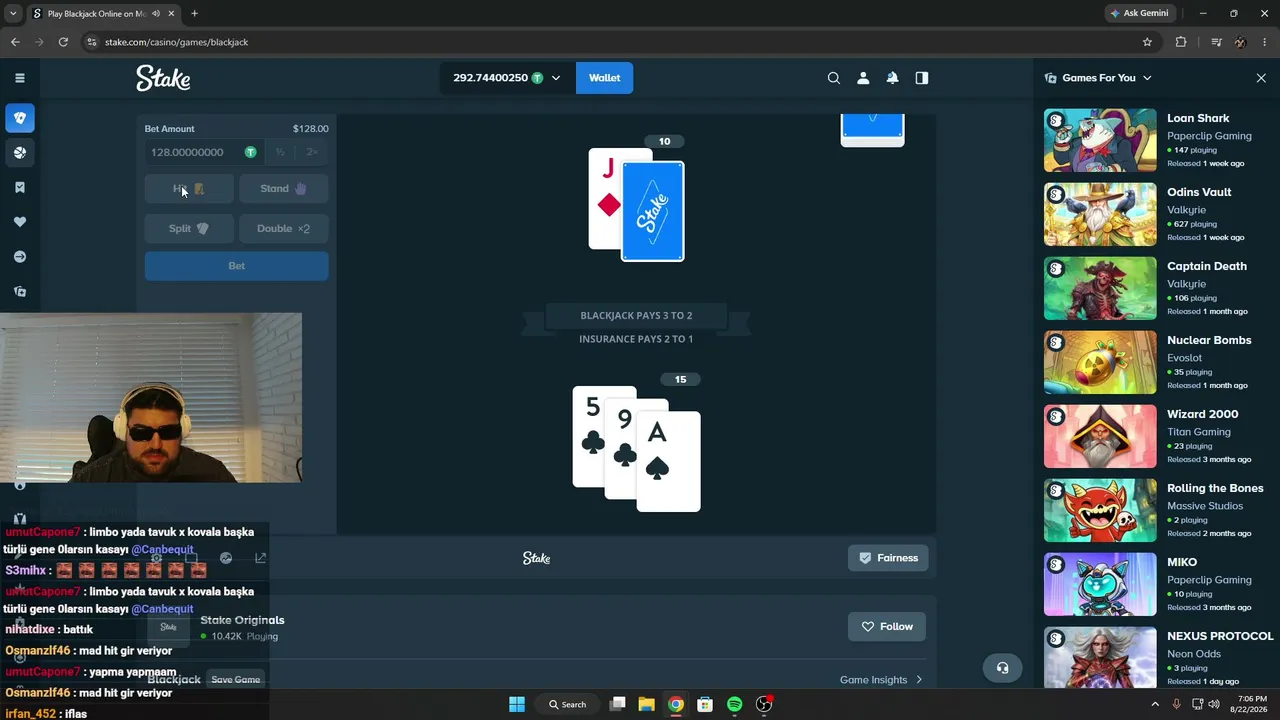Open Favourites heart icon in sidebar
This screenshot has width=1280, height=720.
pyautogui.click(x=19, y=222)
